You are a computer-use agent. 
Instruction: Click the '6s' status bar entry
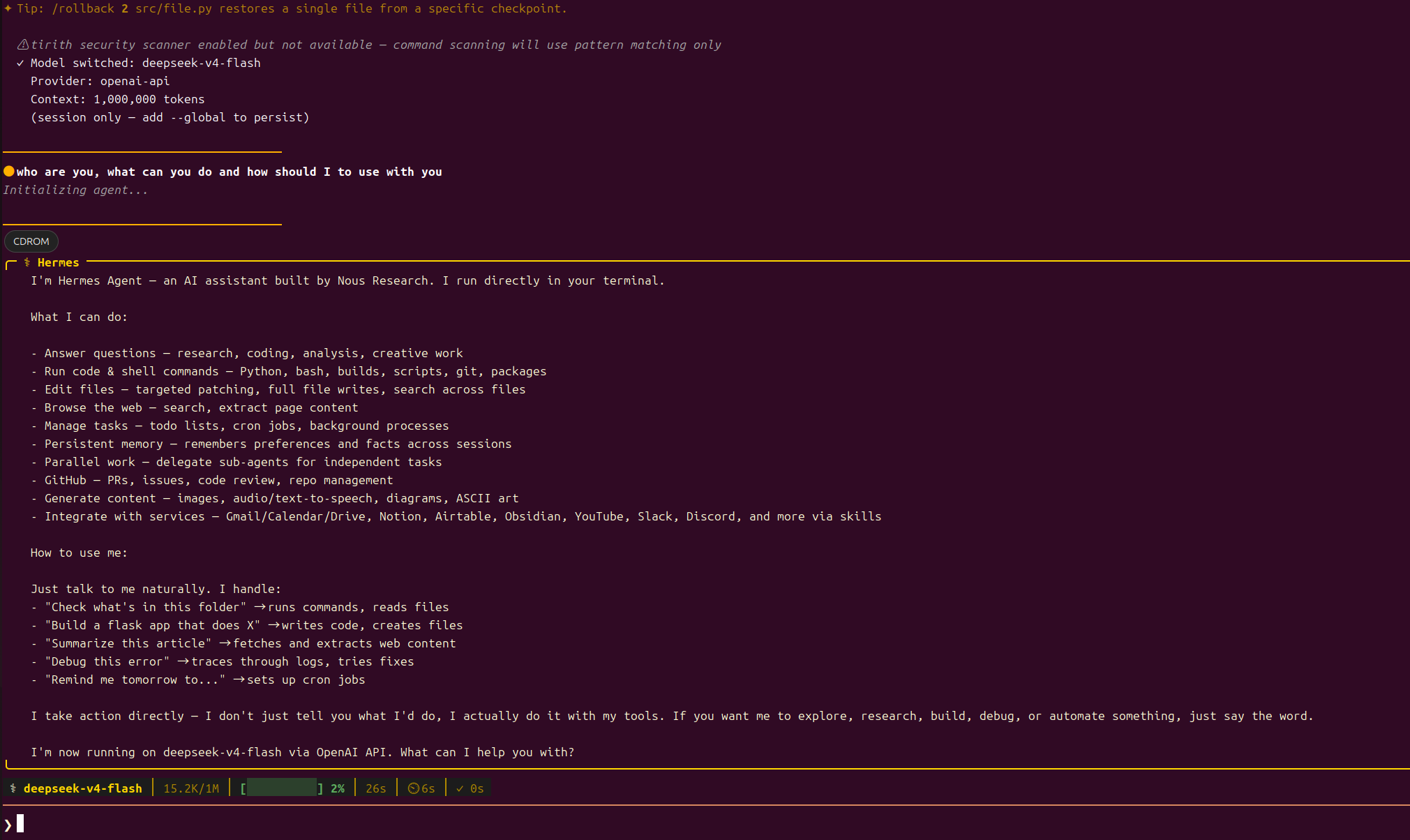click(428, 788)
